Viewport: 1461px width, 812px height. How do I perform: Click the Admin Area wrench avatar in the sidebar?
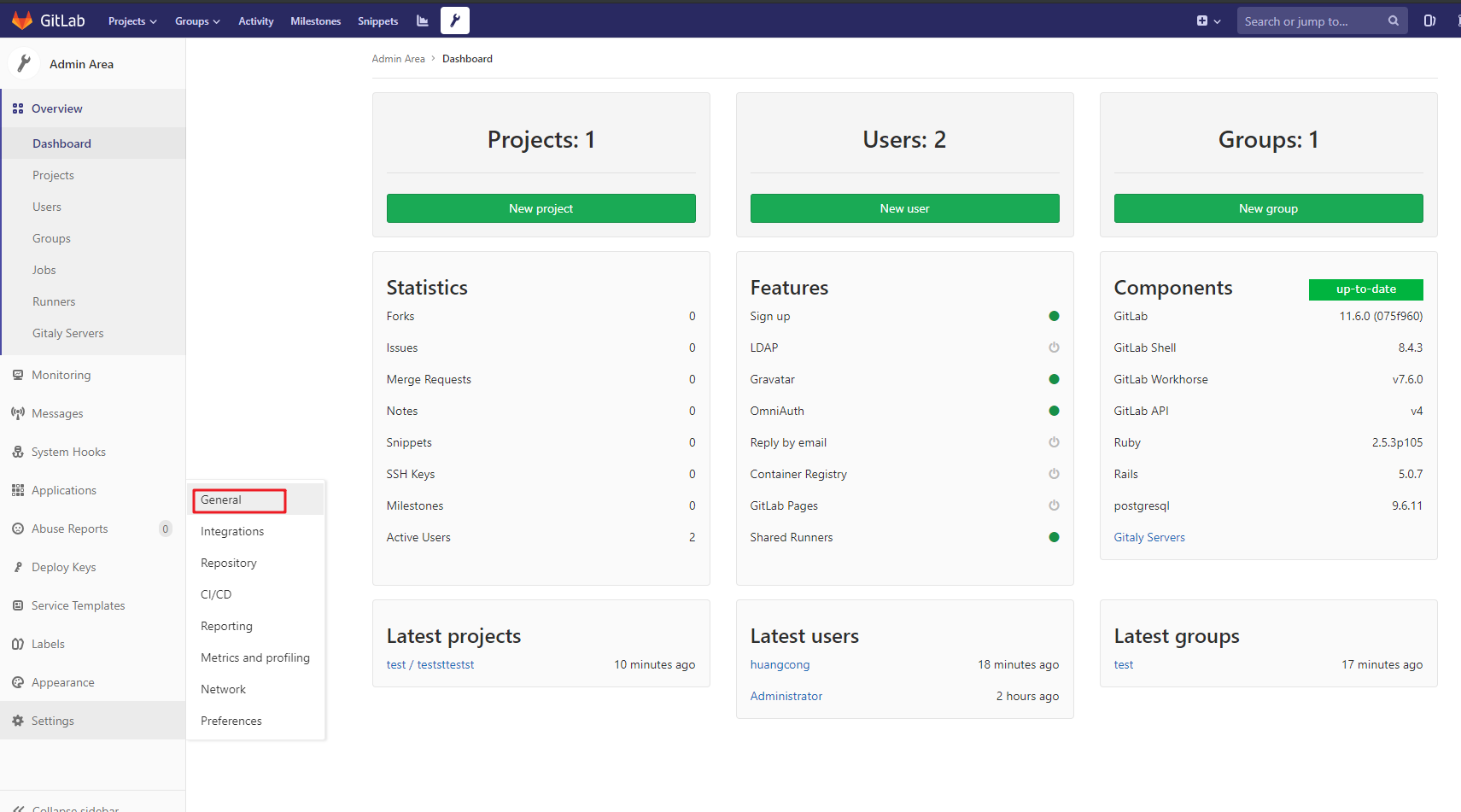point(24,63)
